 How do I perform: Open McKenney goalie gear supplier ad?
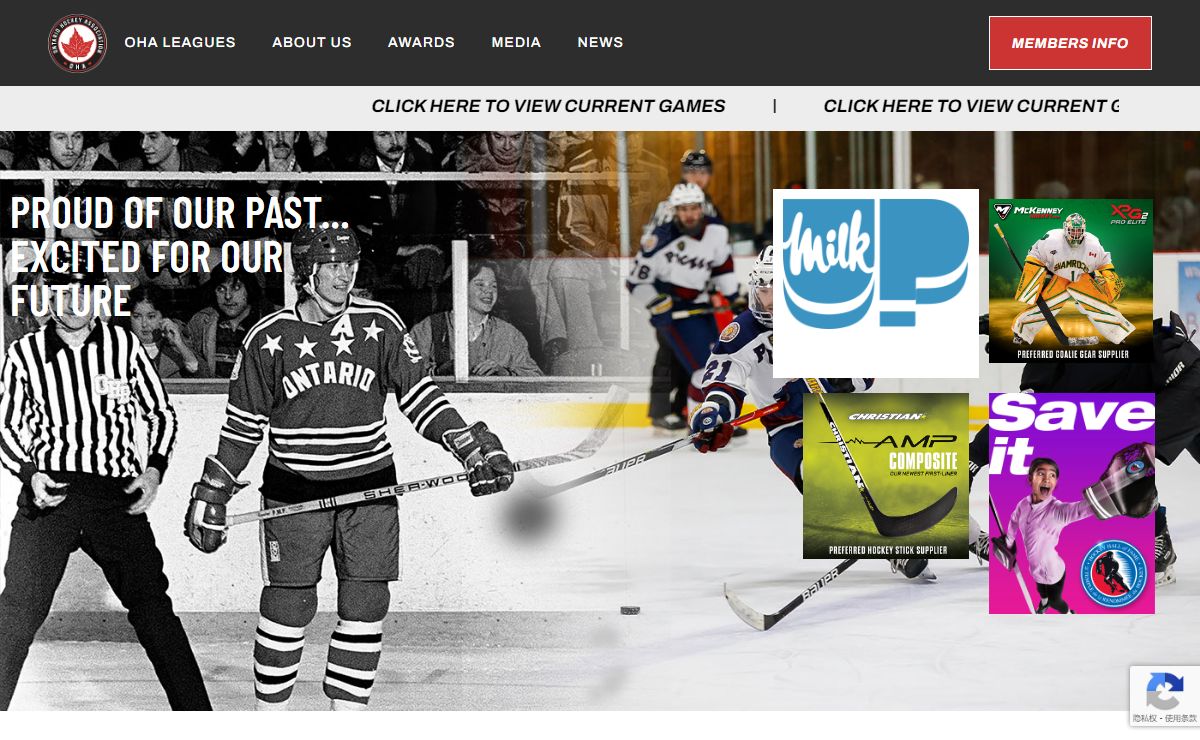[1071, 281]
